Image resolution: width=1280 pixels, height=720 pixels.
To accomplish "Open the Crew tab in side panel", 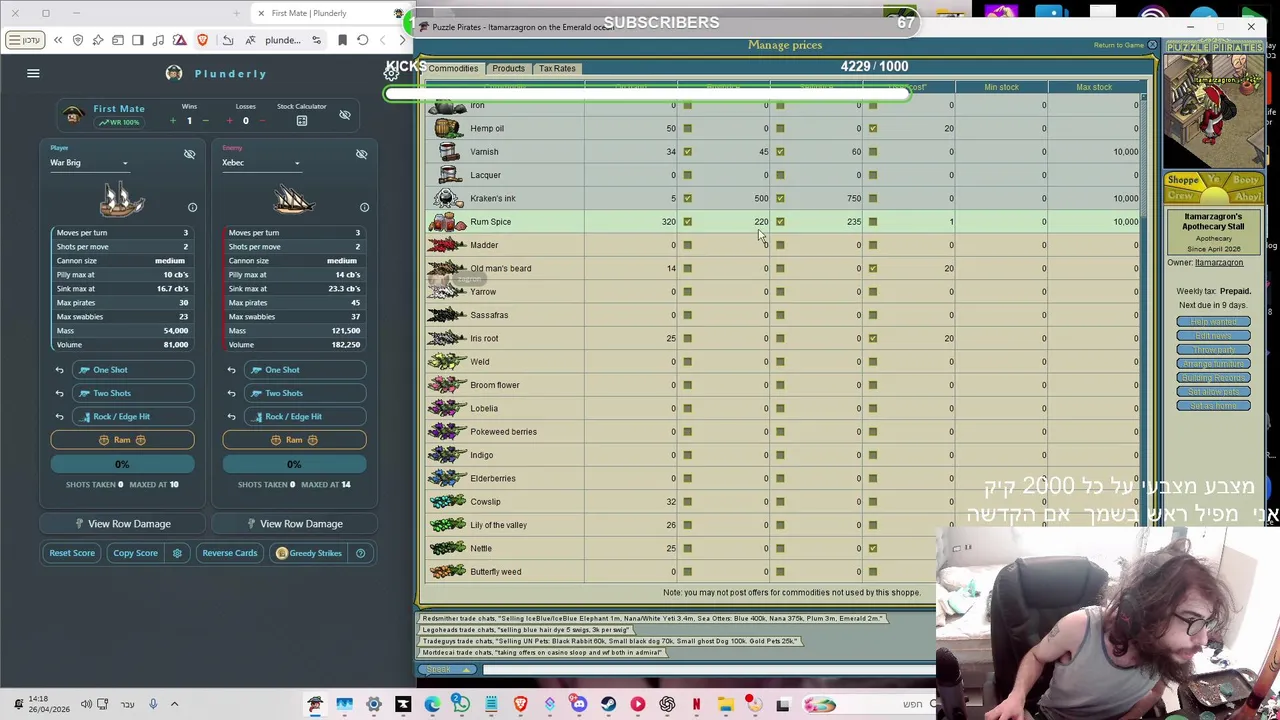I will (x=1181, y=197).
